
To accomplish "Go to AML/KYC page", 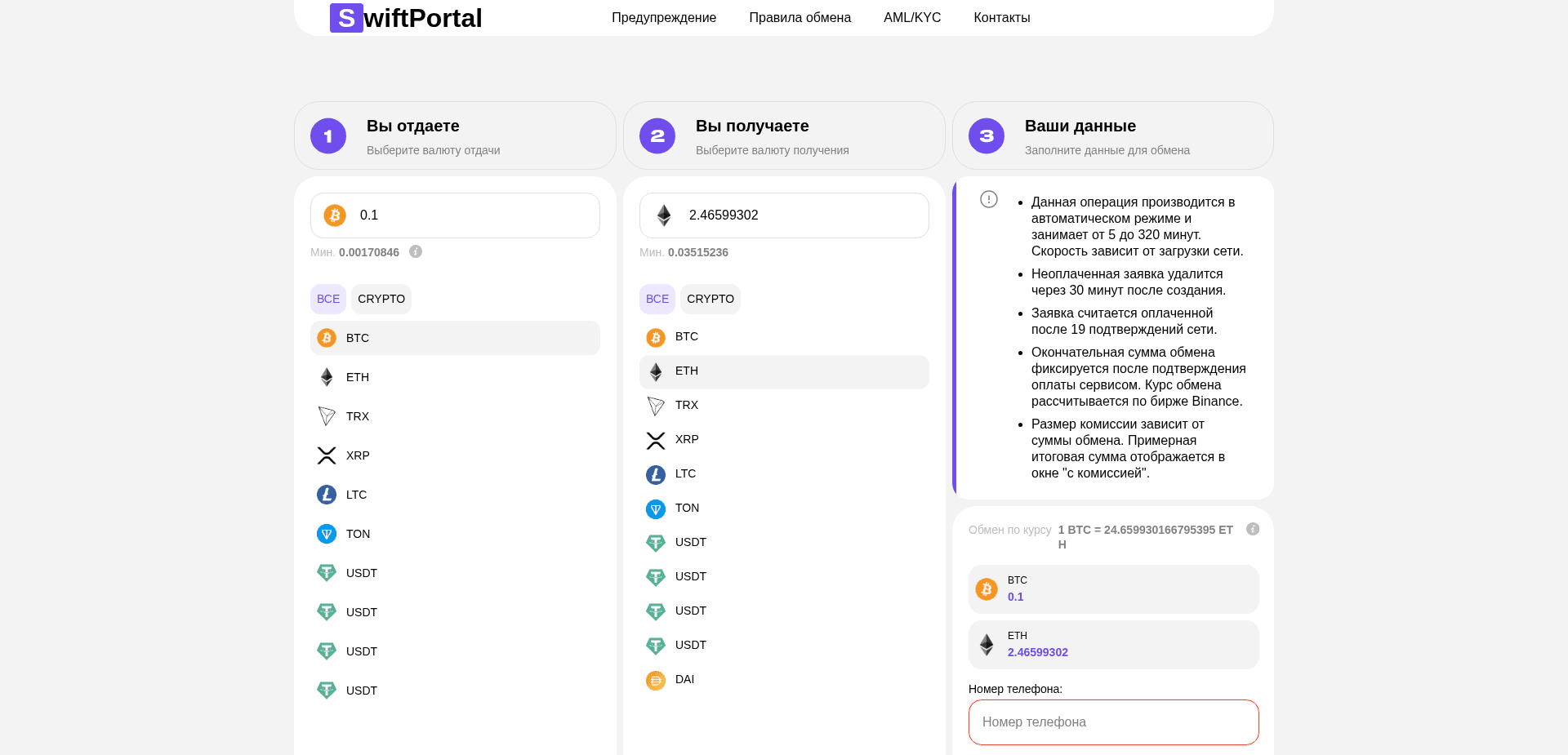I will pyautogui.click(x=912, y=18).
